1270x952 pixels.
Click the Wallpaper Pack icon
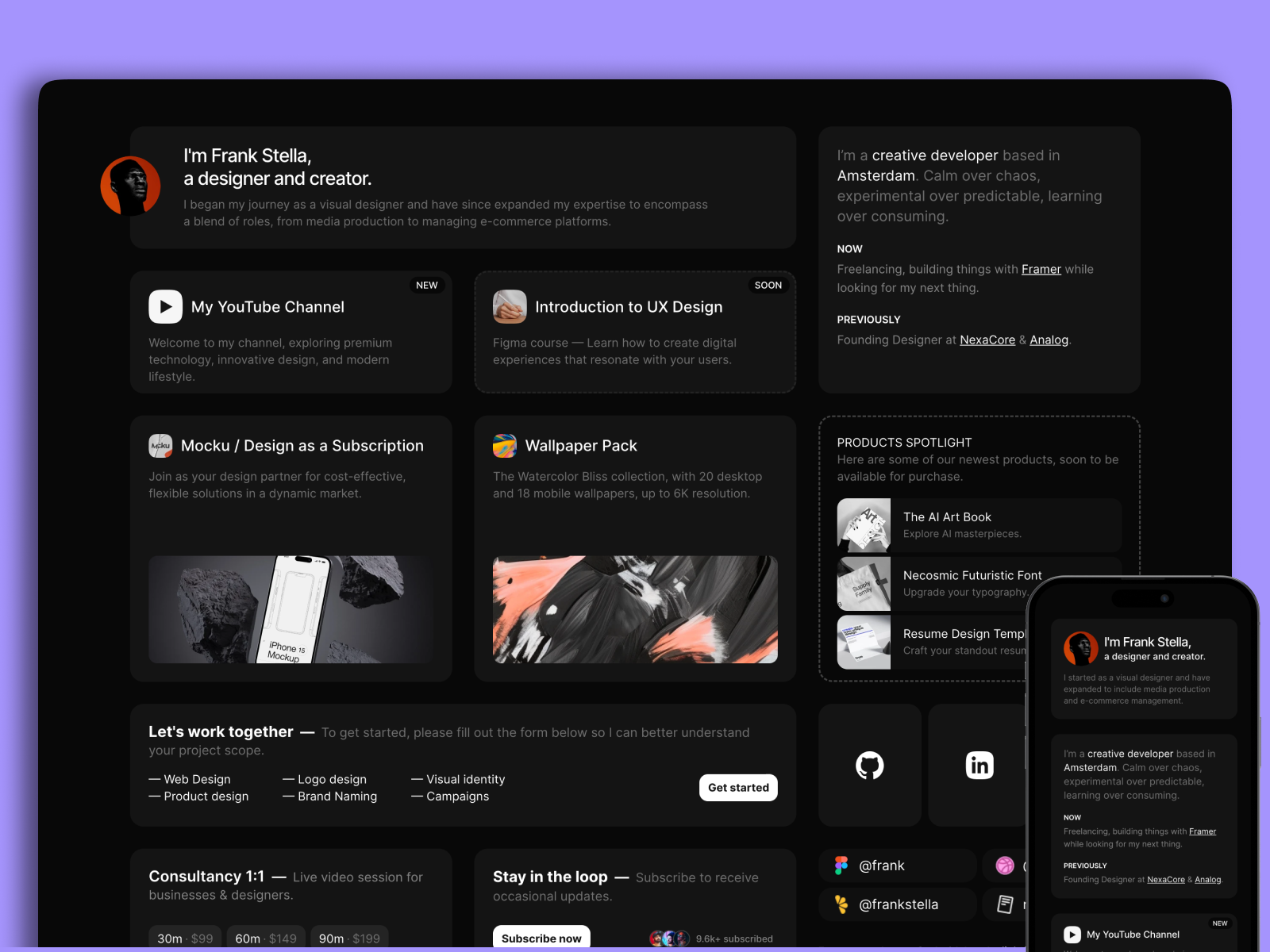point(505,446)
